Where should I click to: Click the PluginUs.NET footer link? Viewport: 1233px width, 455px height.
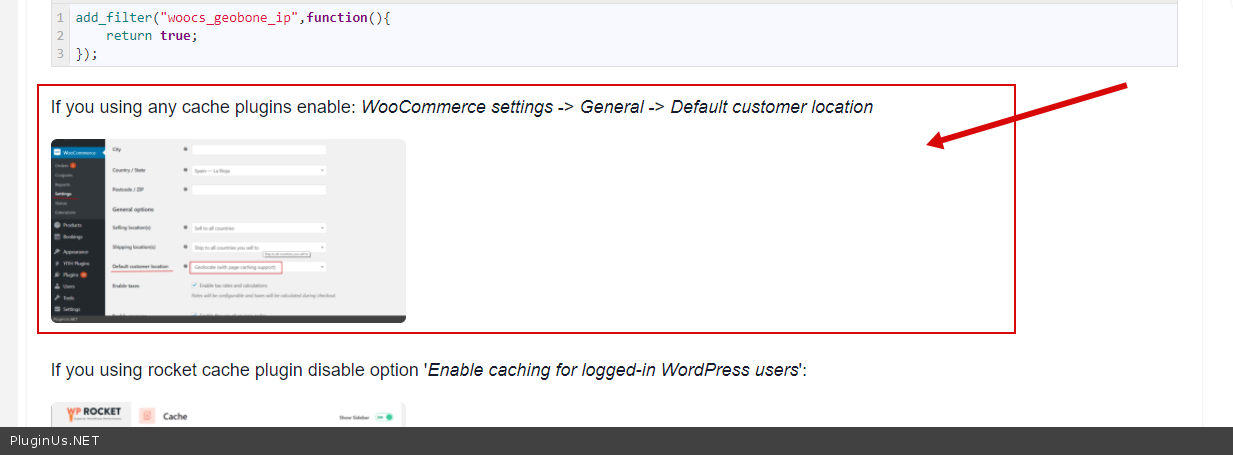55,441
